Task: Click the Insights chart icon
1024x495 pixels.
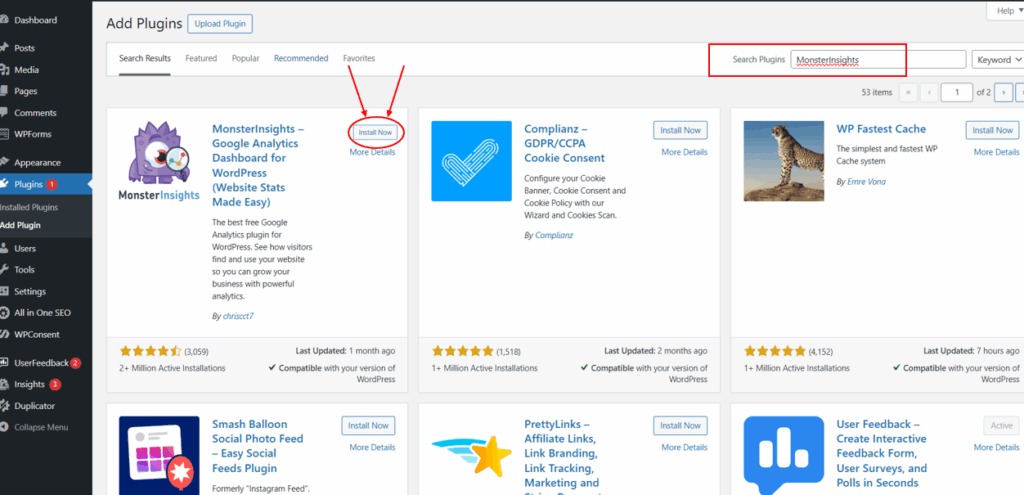Action: click(x=4, y=384)
